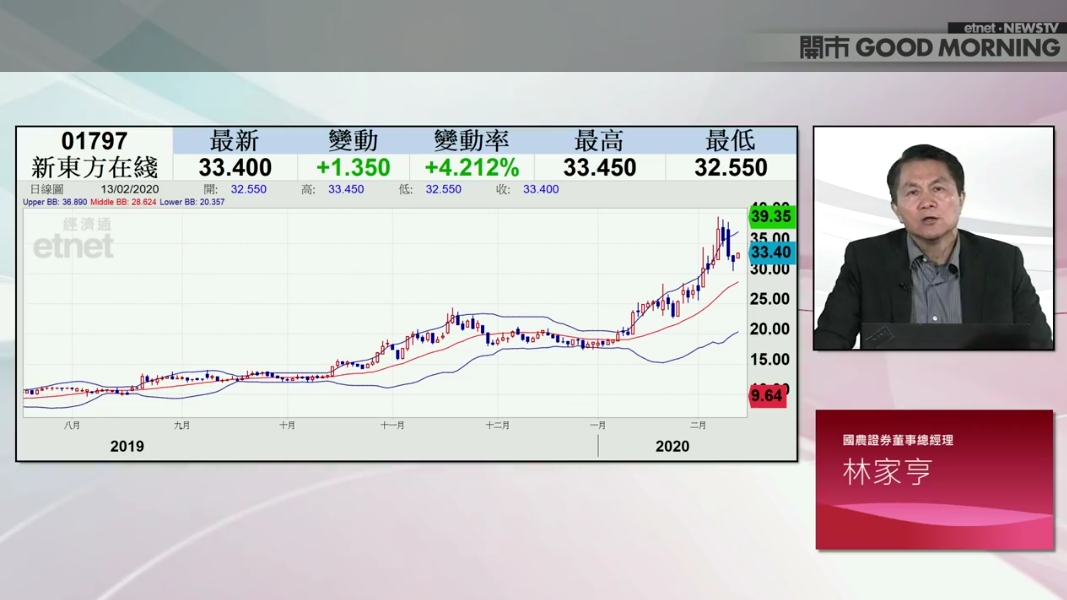Image resolution: width=1067 pixels, height=600 pixels.
Task: Click the change value +1.350
Action: tap(352, 167)
